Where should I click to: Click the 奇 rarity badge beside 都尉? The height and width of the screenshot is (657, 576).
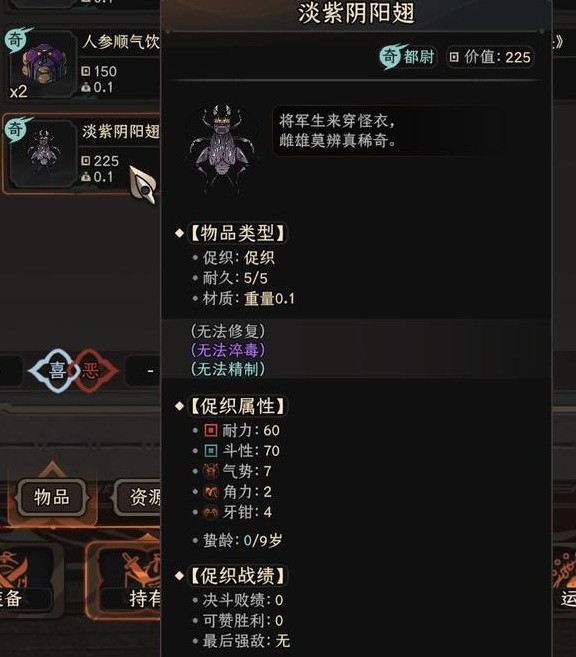tap(391, 56)
